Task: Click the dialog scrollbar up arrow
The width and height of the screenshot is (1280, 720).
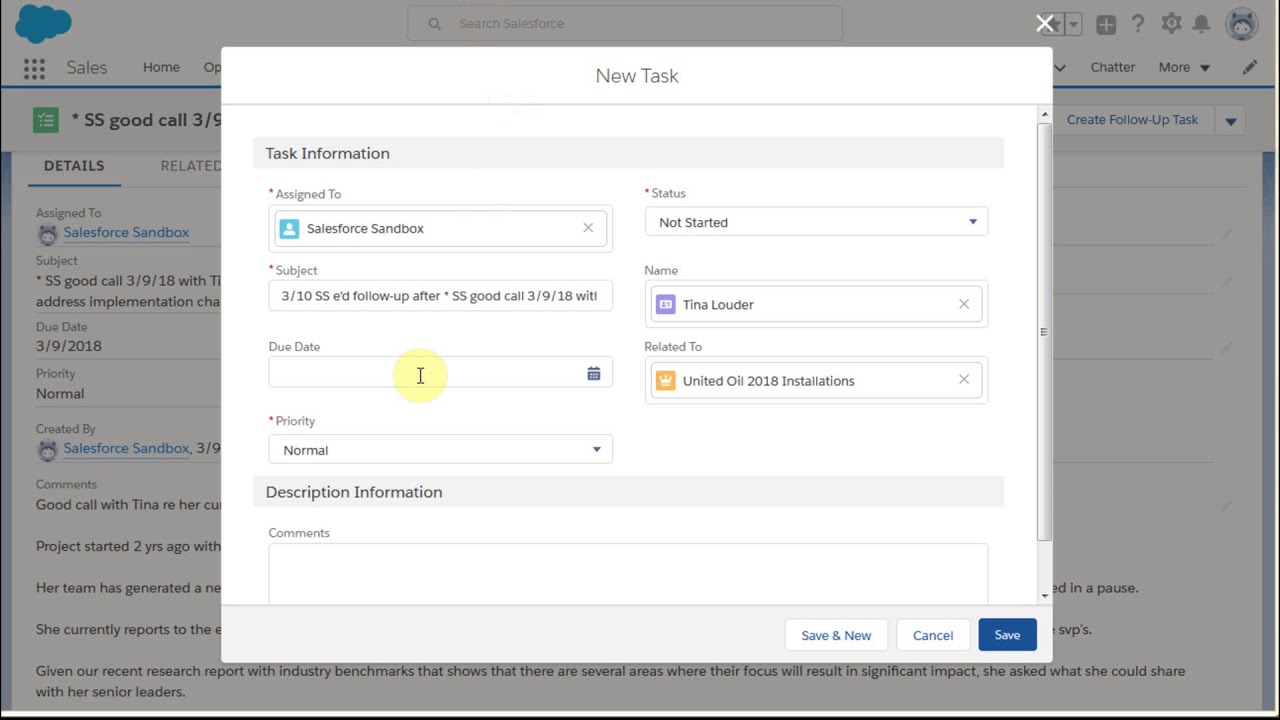Action: point(1044,115)
